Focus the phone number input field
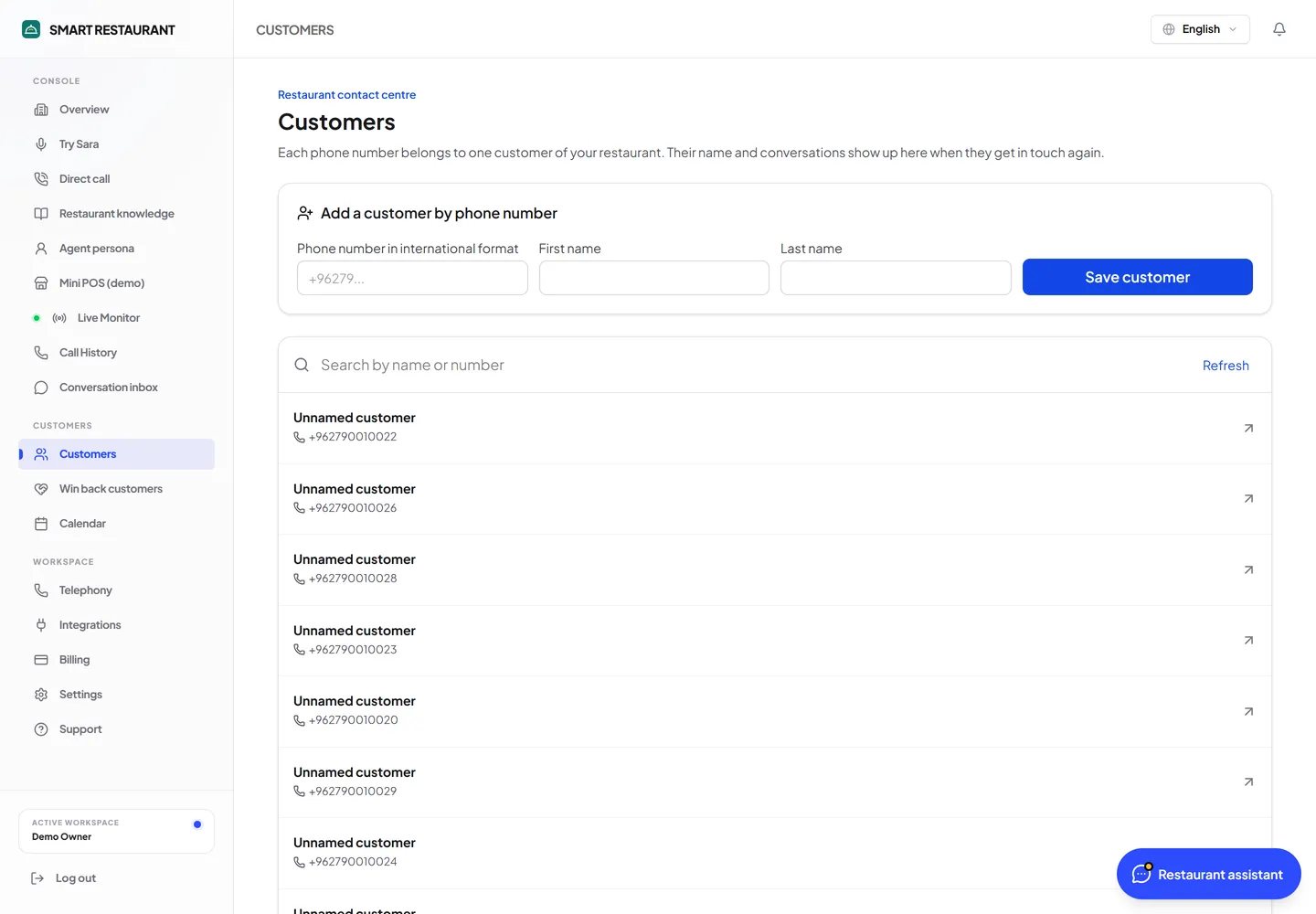Image resolution: width=1316 pixels, height=914 pixels. tap(412, 278)
